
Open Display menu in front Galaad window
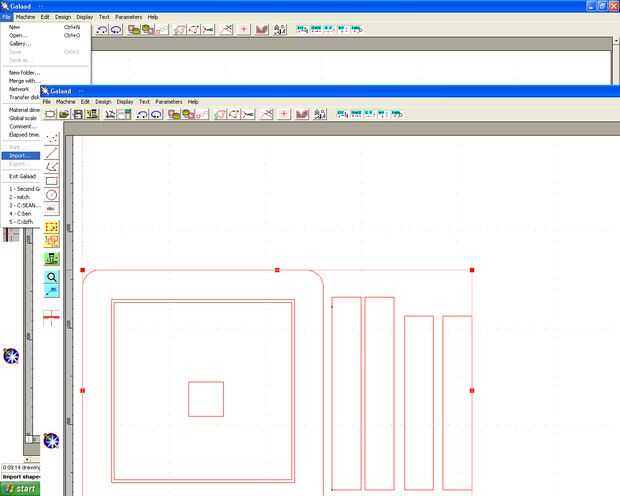[x=125, y=102]
